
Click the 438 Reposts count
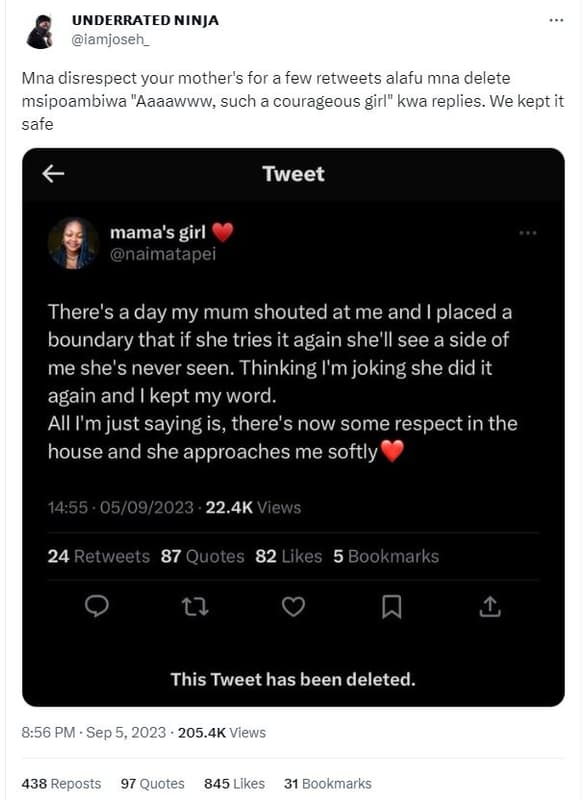(62, 784)
